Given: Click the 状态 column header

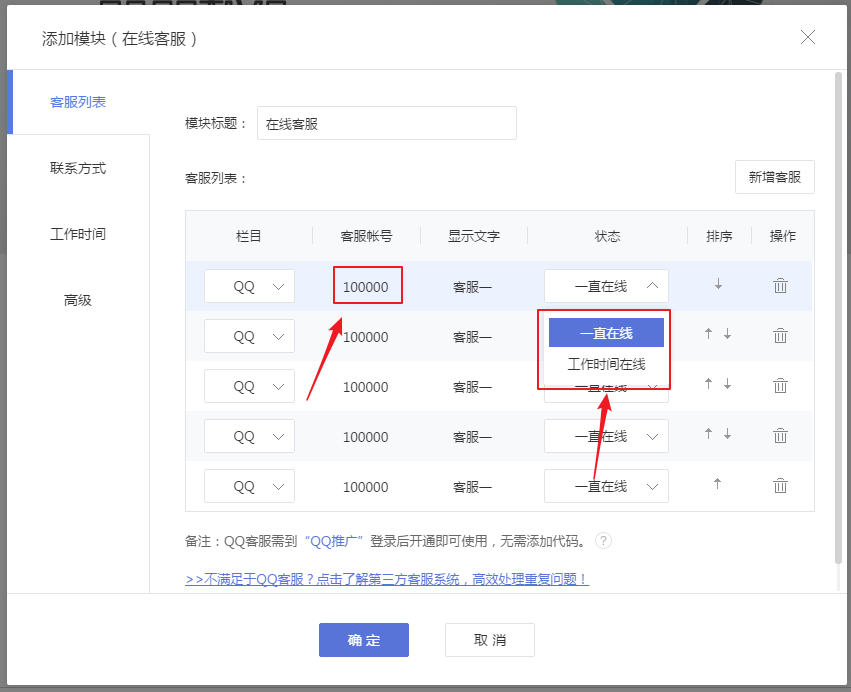Looking at the screenshot, I should pos(607,236).
